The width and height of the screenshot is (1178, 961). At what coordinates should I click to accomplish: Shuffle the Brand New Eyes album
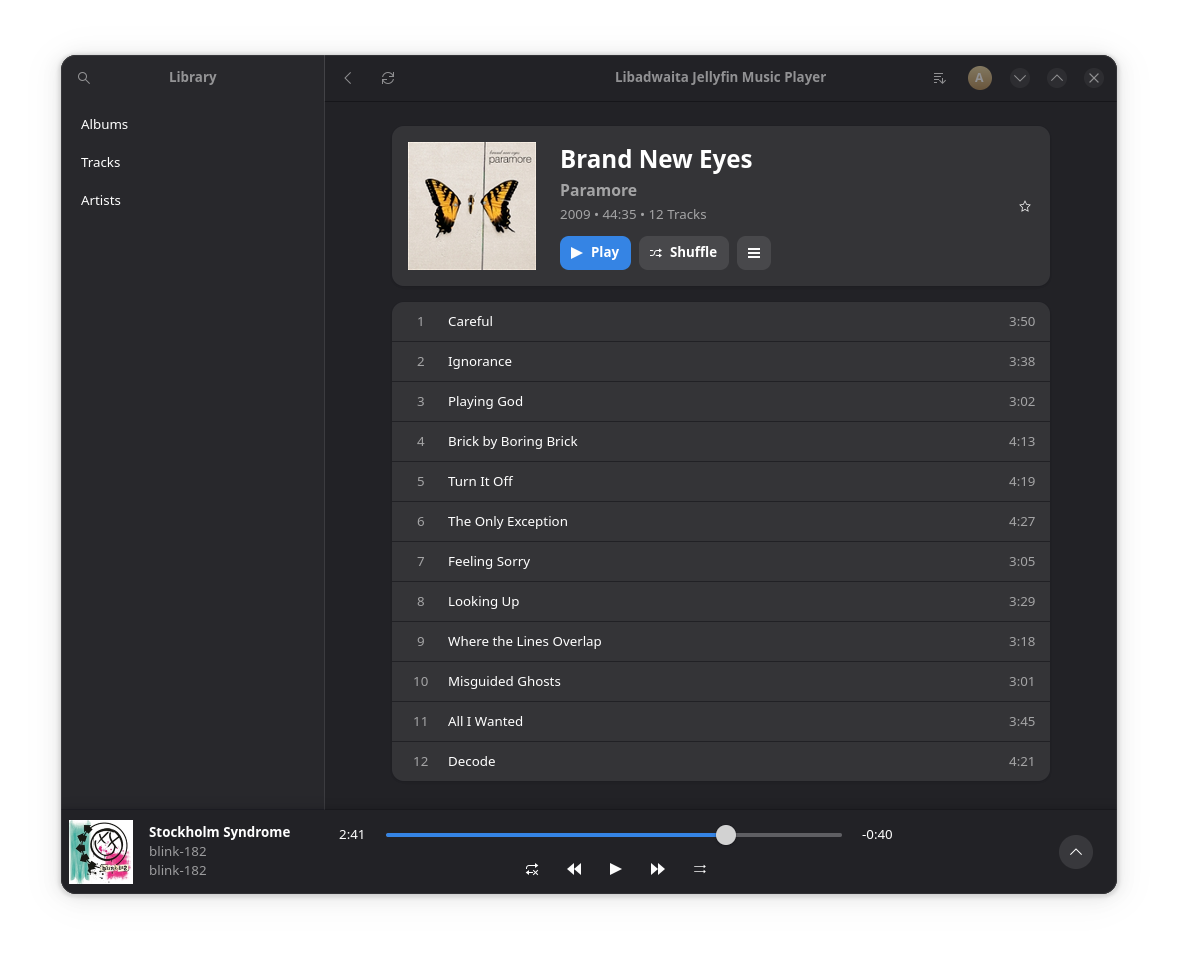pos(684,253)
